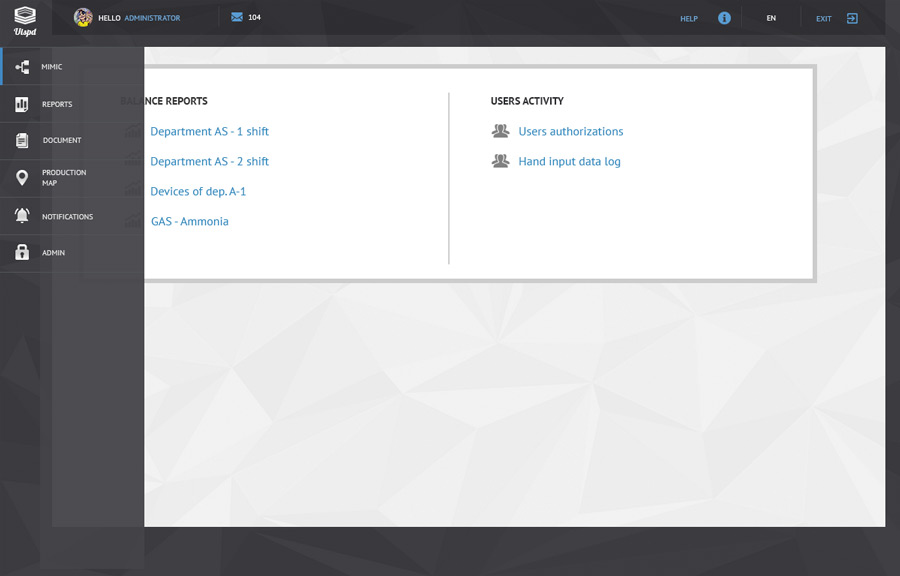Click the icon beside Hand input data log
Viewport: 900px width, 576px height.
[500, 160]
